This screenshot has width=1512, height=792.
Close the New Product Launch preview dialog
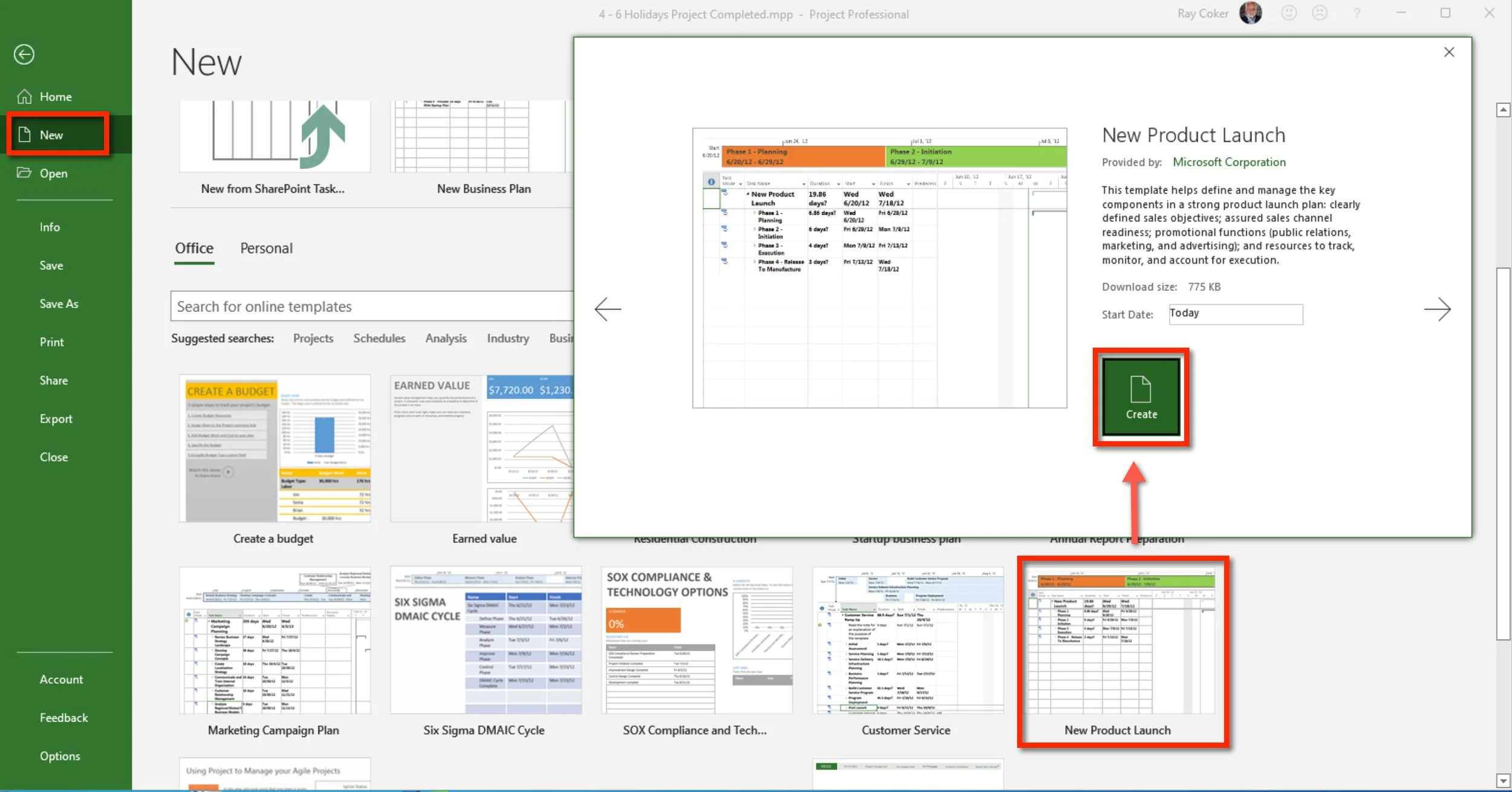(x=1449, y=52)
